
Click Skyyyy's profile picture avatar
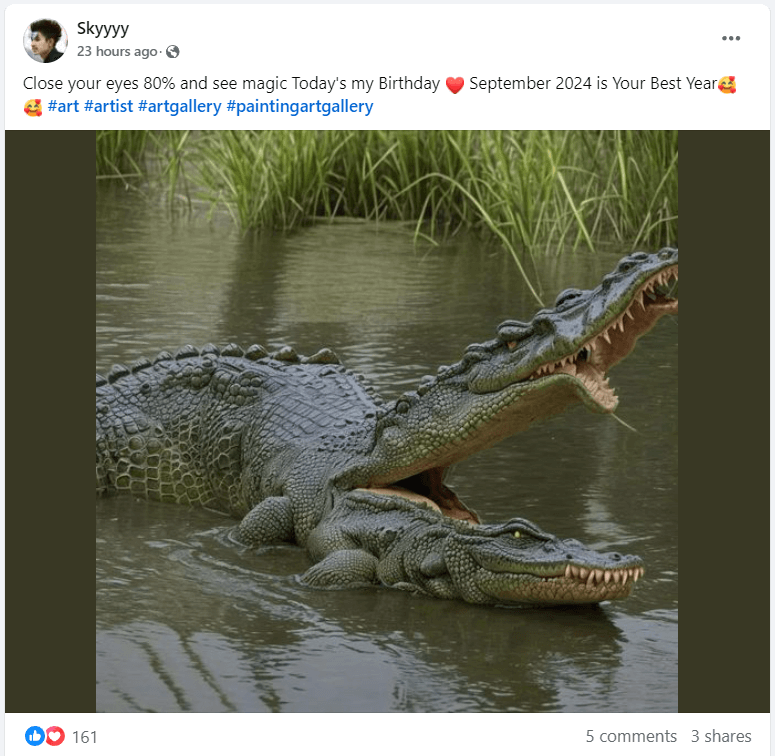pos(45,40)
